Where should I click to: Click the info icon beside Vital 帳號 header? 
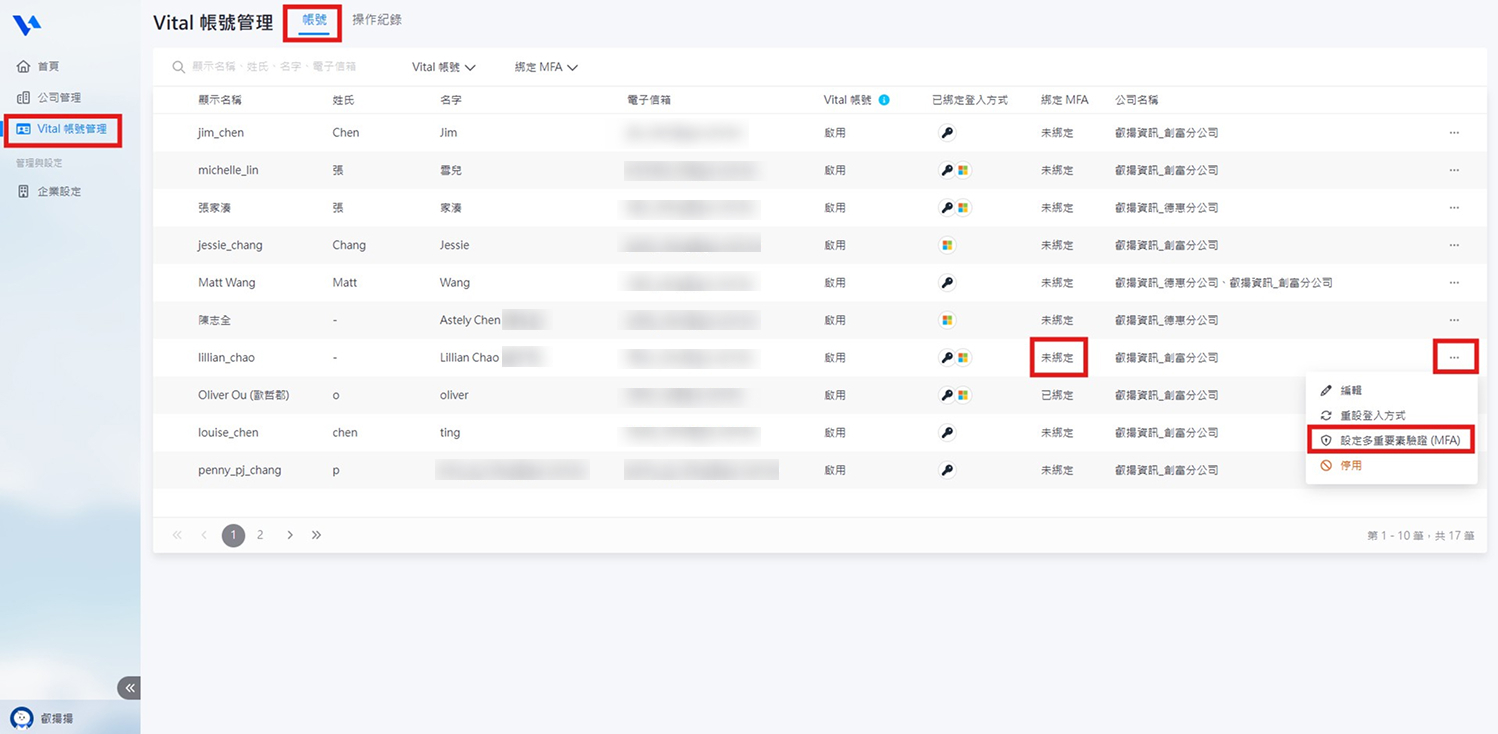coord(884,100)
